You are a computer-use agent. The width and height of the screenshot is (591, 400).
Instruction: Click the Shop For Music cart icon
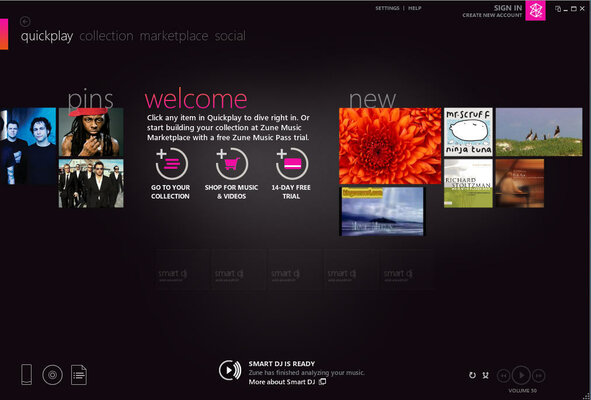231,163
